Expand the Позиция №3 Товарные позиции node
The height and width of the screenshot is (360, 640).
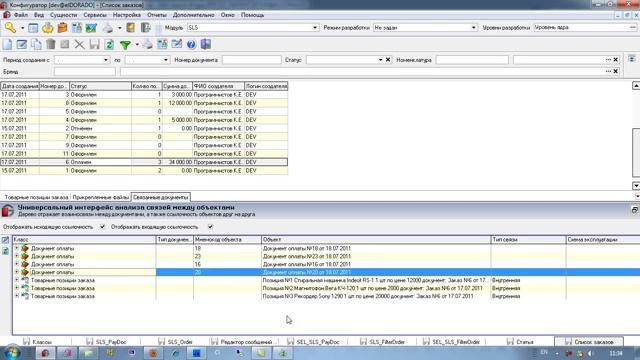coord(17,296)
